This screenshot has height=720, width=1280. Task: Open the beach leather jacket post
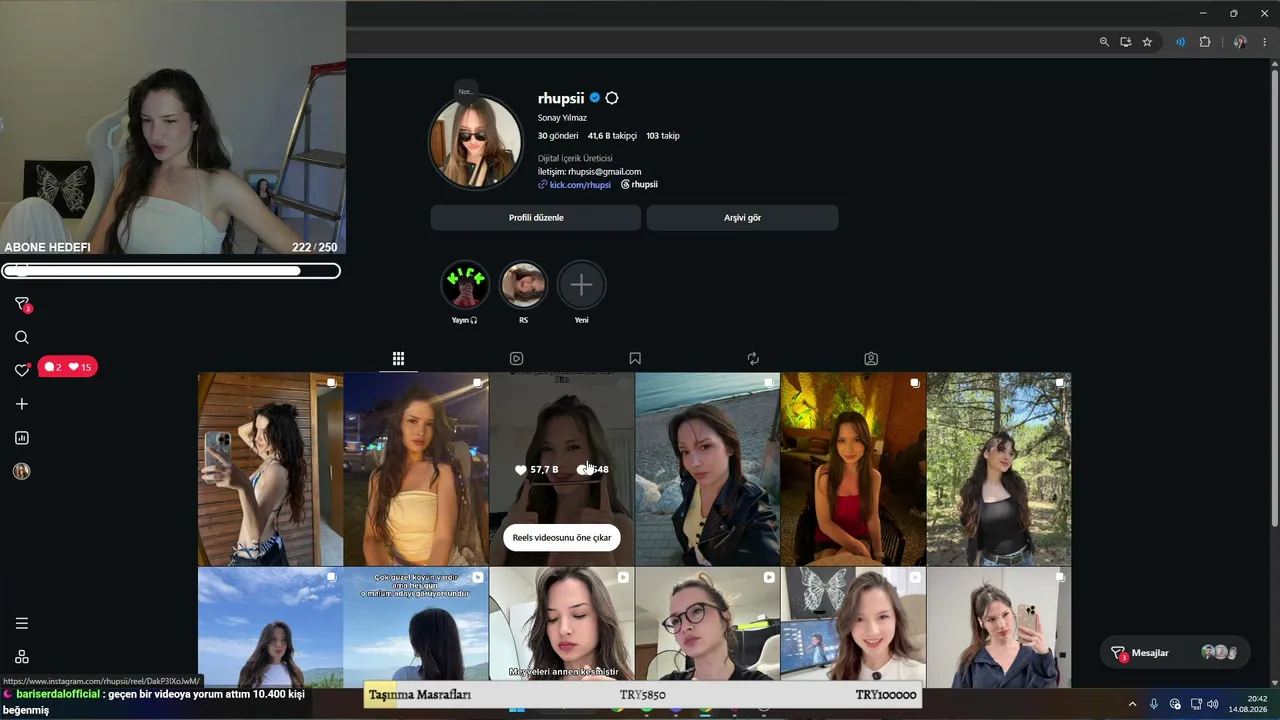coord(708,470)
